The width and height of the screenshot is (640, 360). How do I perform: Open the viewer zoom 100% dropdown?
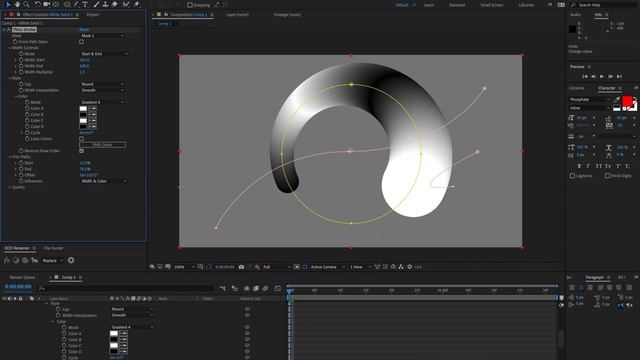click(x=184, y=267)
